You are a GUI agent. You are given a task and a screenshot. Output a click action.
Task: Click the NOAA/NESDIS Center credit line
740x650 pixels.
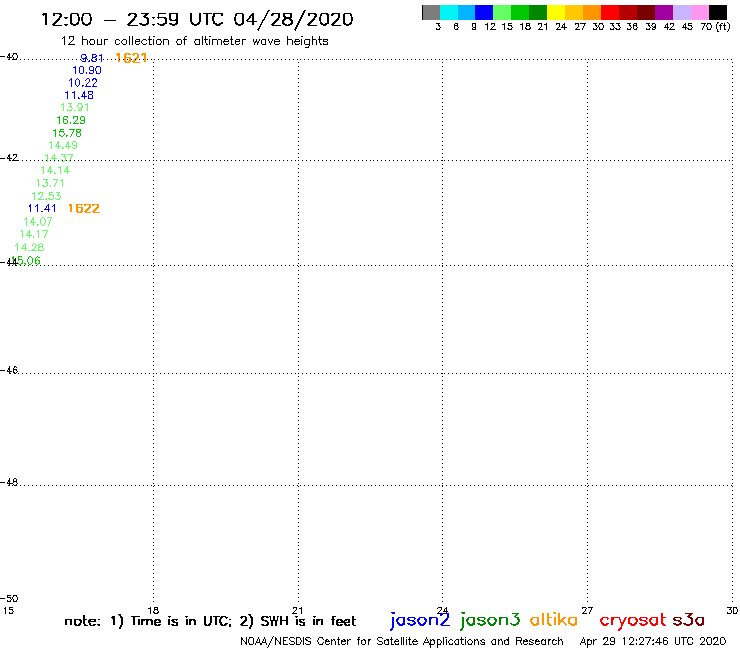(x=402, y=642)
